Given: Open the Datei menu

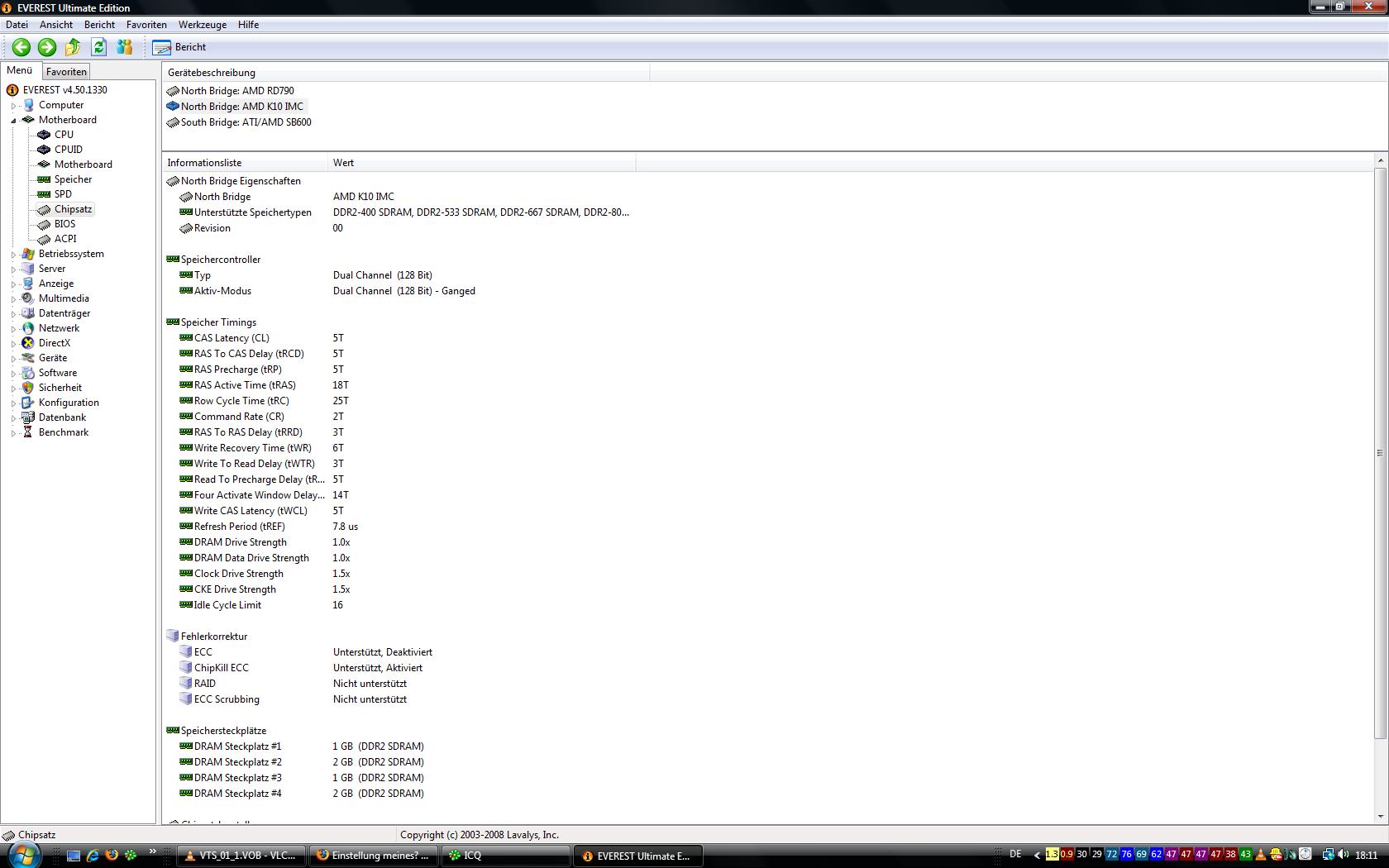Looking at the screenshot, I should 17,25.
